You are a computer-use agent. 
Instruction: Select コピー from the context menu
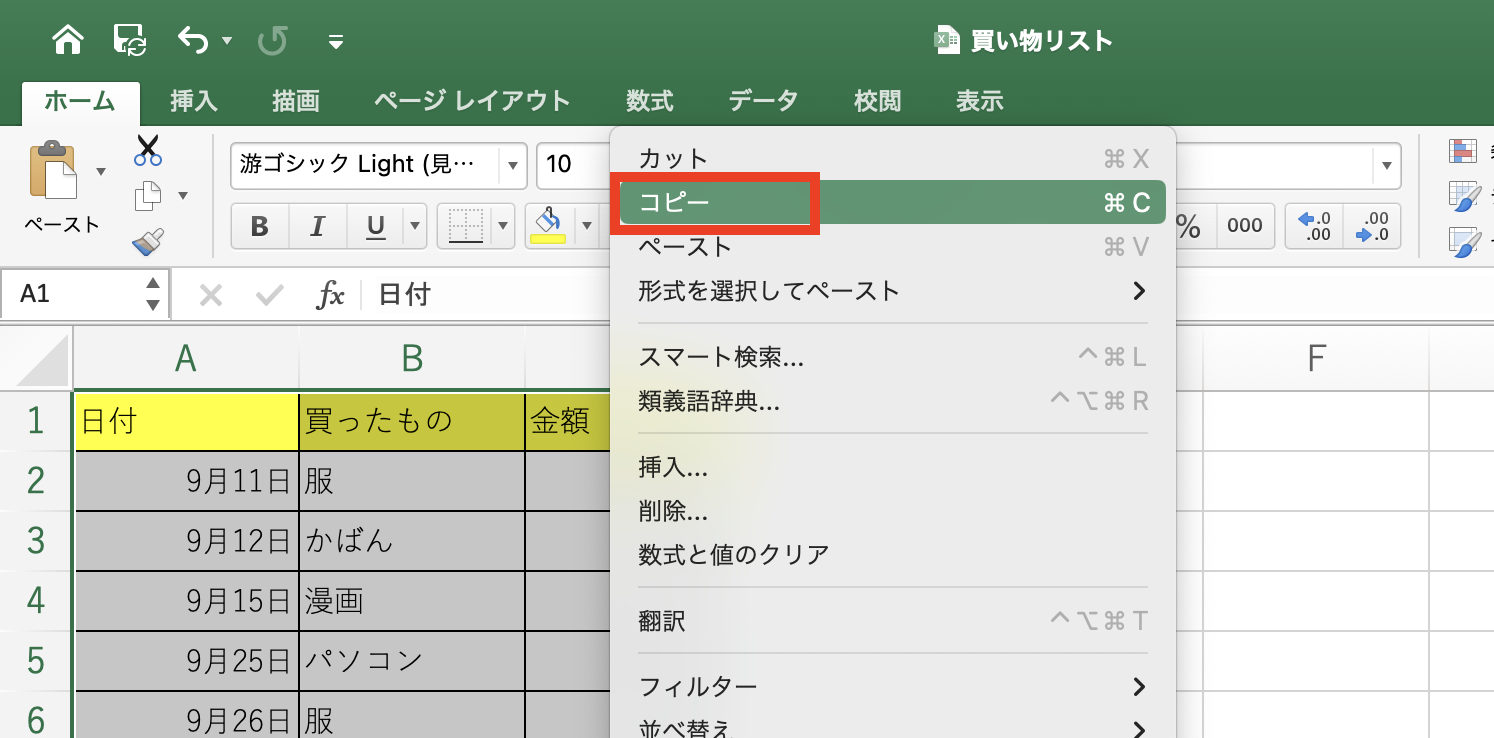pyautogui.click(x=715, y=201)
